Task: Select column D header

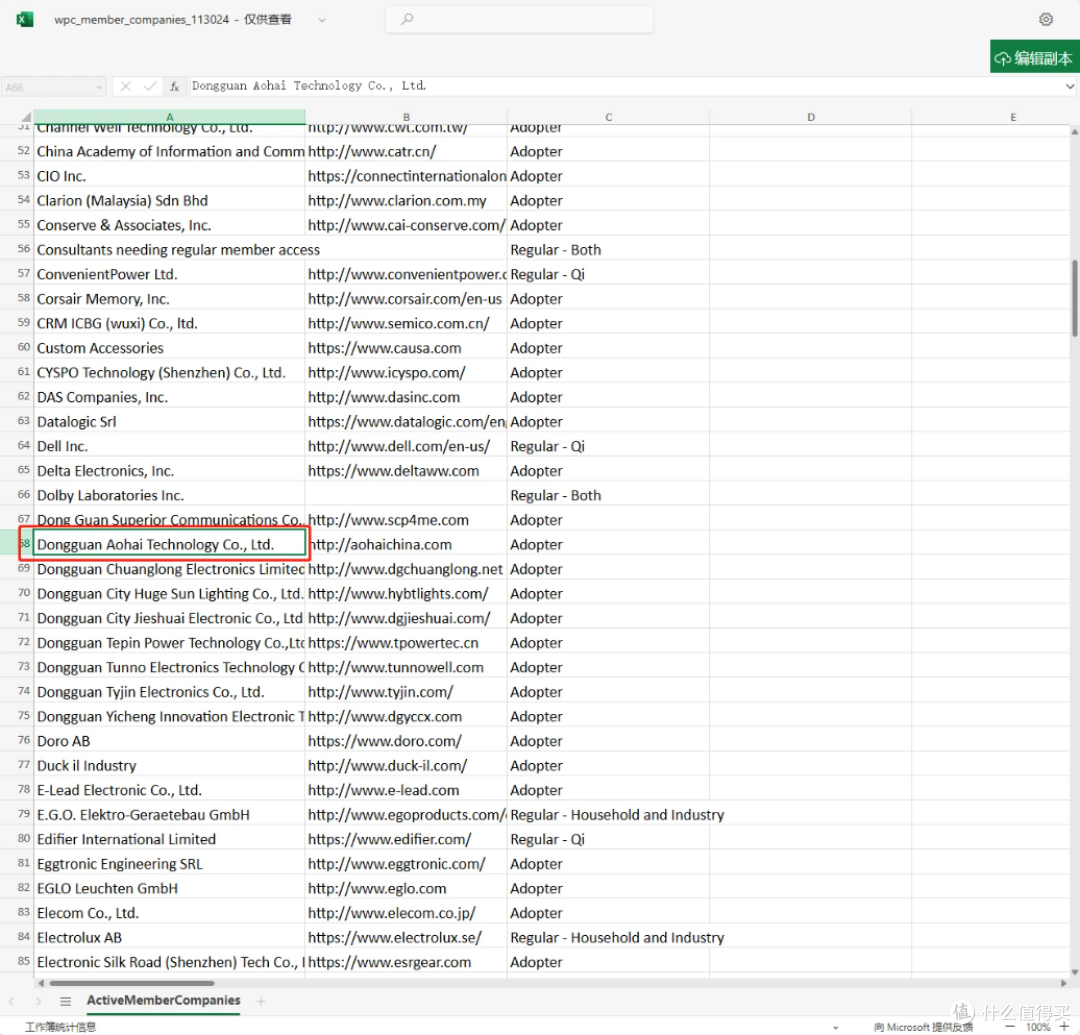Action: [811, 117]
